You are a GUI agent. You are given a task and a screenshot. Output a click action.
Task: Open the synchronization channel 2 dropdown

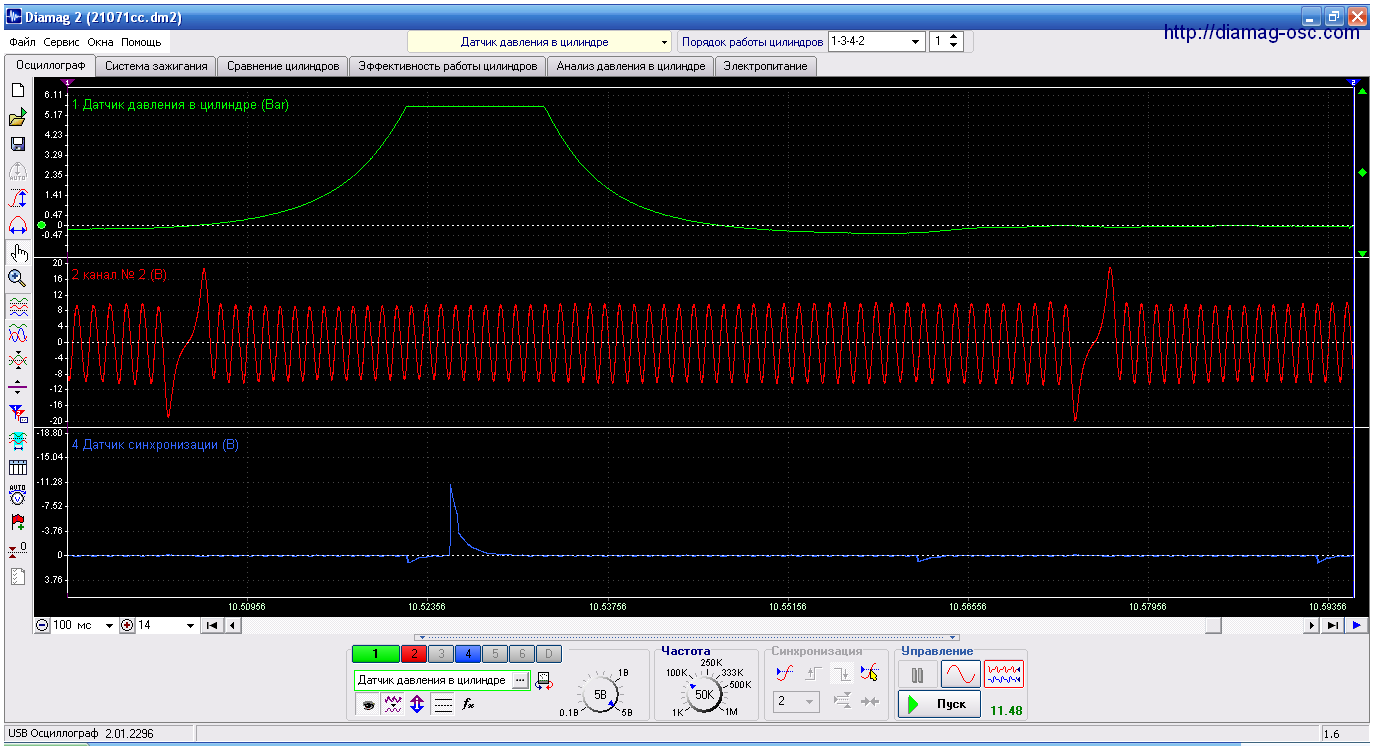797,702
